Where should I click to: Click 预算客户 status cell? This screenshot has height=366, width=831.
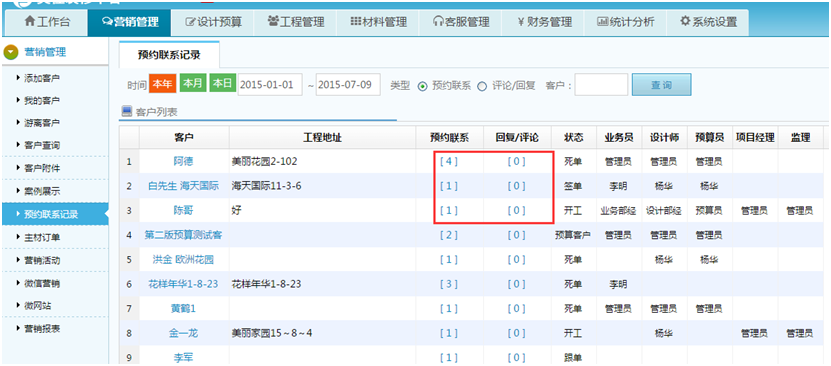tap(573, 235)
